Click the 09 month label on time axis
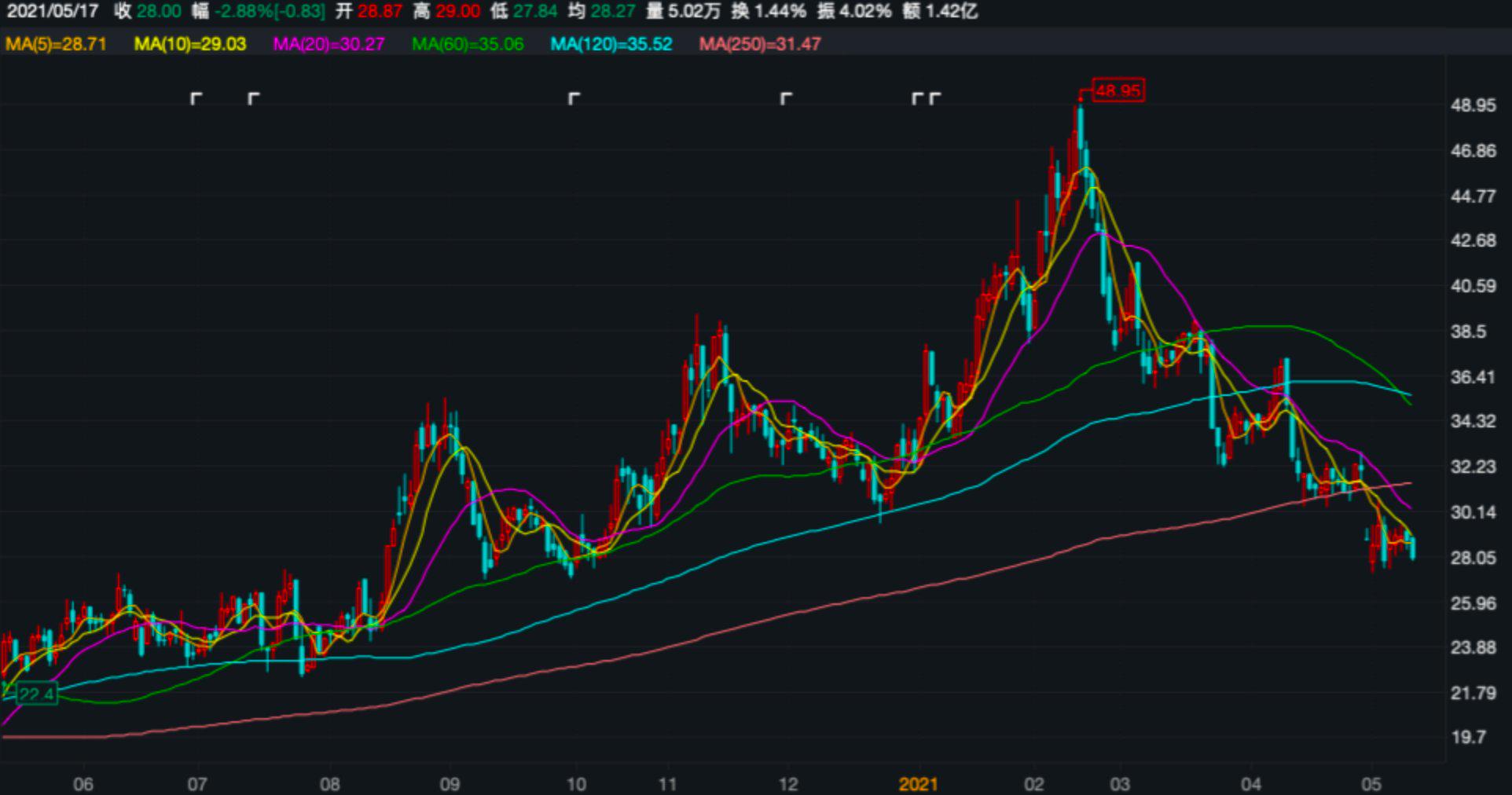The height and width of the screenshot is (795, 1512). pos(450,784)
